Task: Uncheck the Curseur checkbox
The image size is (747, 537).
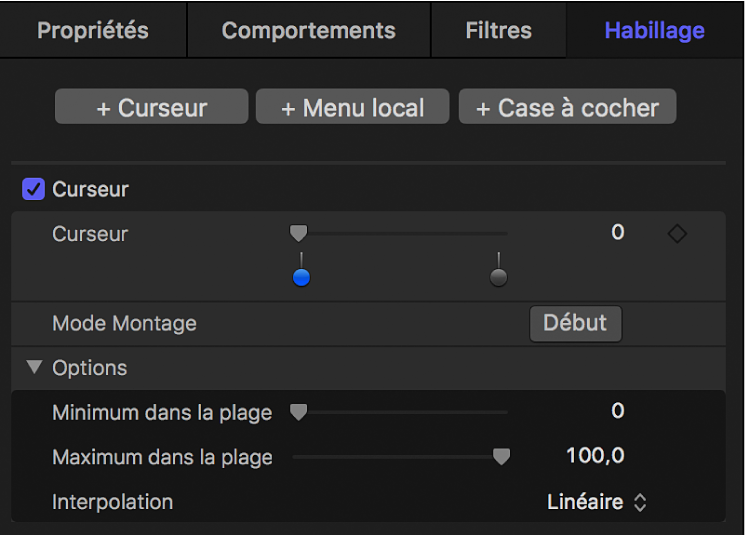Action: [x=33, y=189]
